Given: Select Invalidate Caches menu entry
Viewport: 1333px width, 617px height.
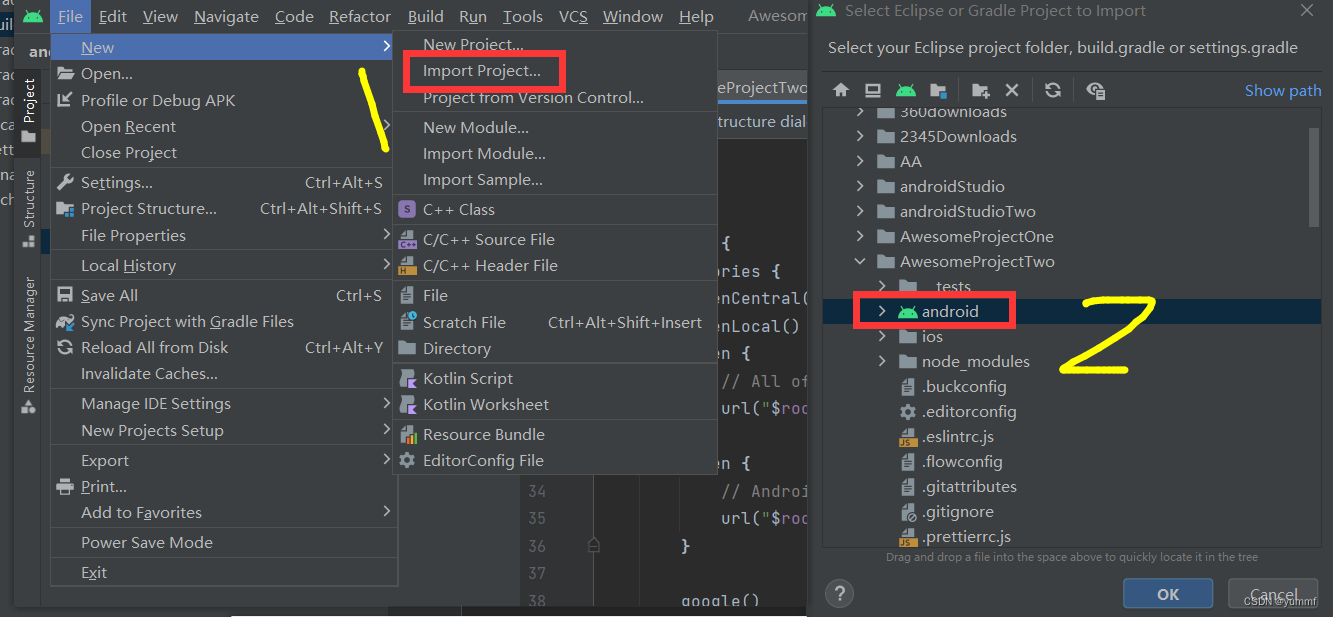Looking at the screenshot, I should [149, 374].
